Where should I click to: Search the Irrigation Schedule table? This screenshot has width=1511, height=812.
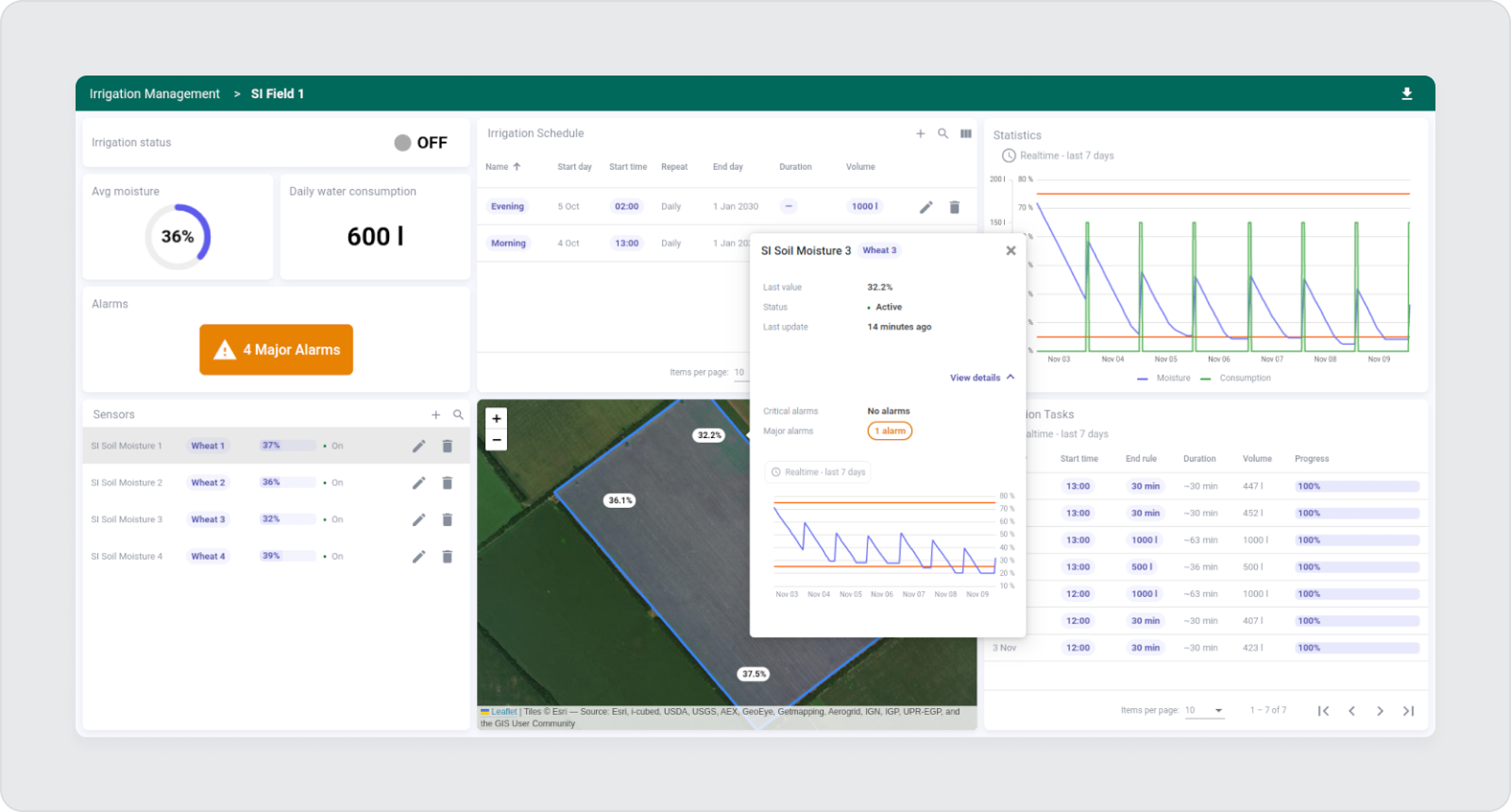(x=942, y=134)
